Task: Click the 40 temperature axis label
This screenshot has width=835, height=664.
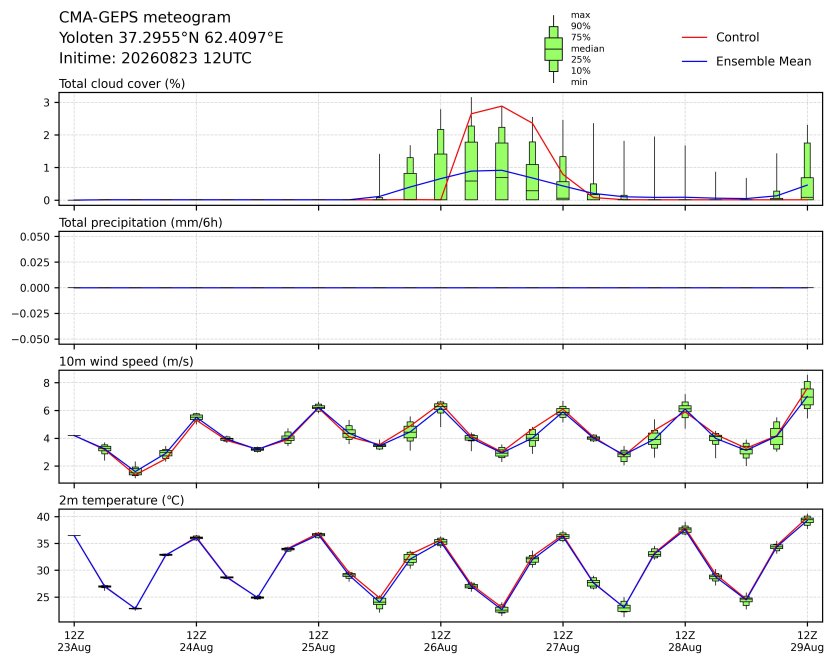Action: (x=44, y=517)
